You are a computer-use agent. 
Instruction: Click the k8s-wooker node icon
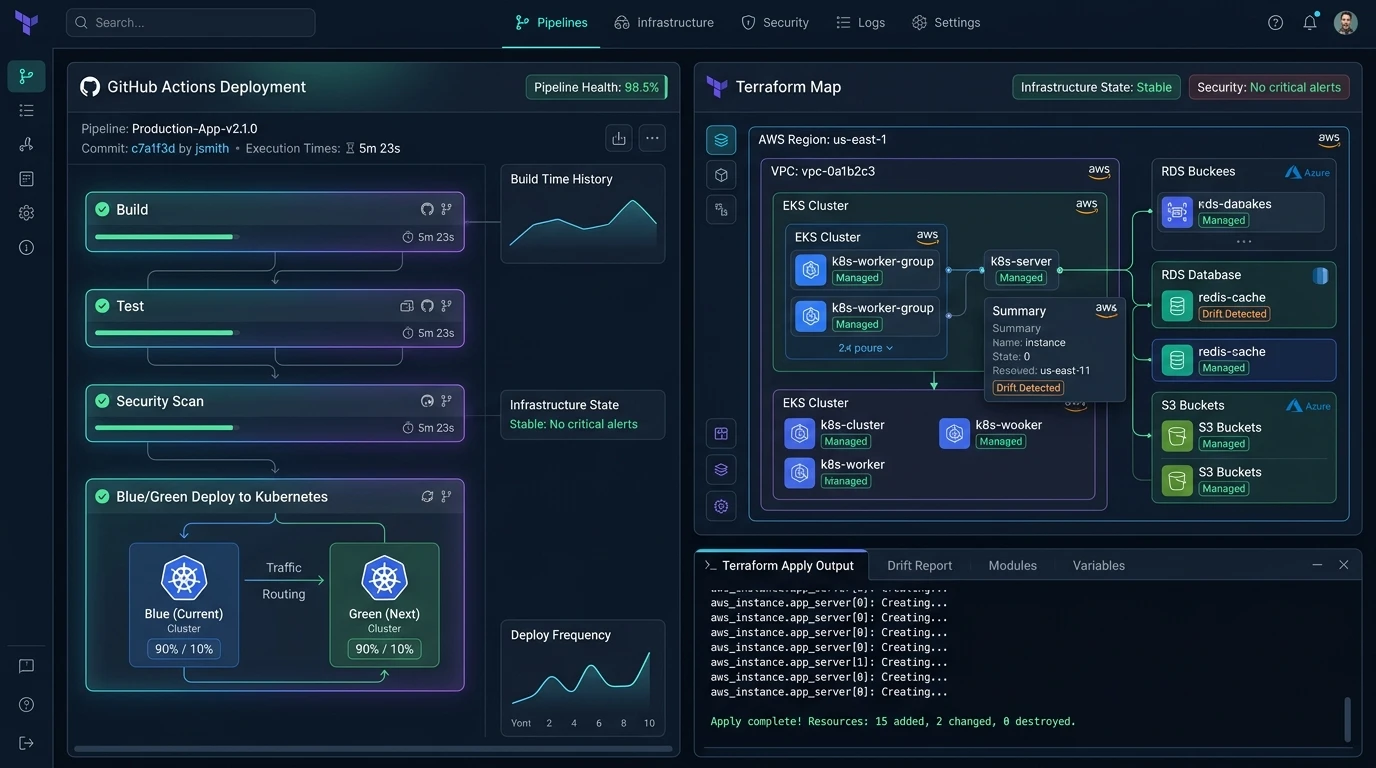click(954, 433)
